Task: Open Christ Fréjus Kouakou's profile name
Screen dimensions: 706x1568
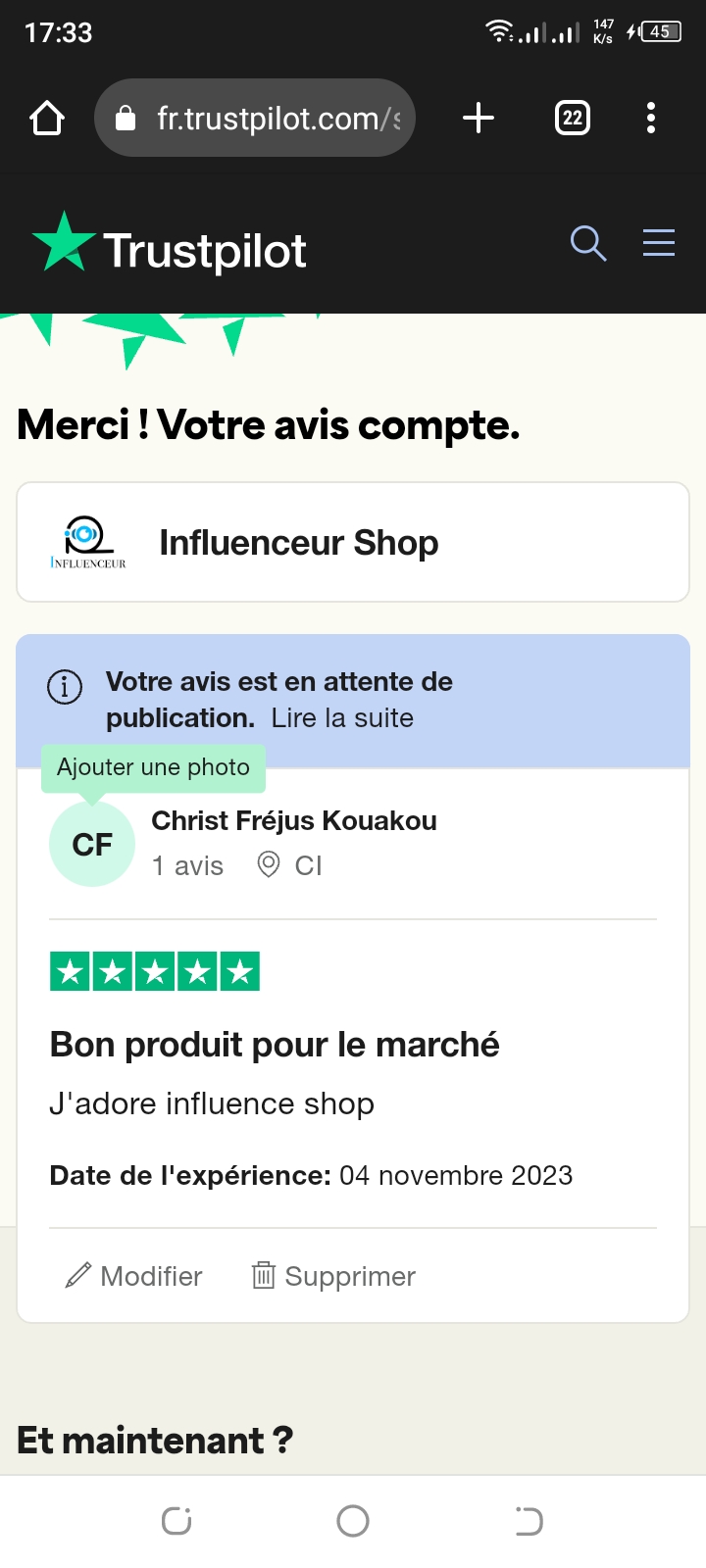Action: click(x=294, y=820)
